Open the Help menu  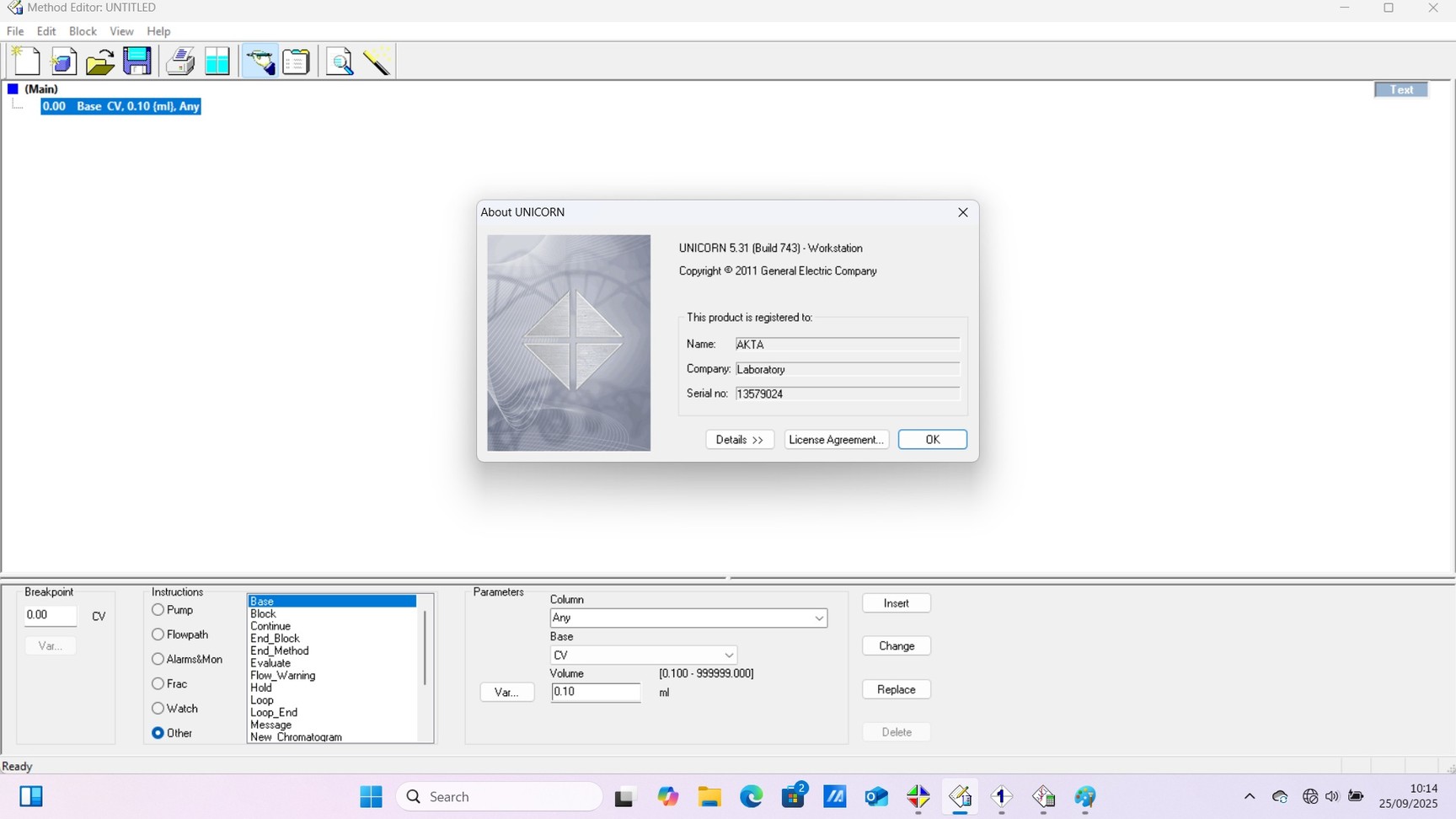tap(158, 31)
